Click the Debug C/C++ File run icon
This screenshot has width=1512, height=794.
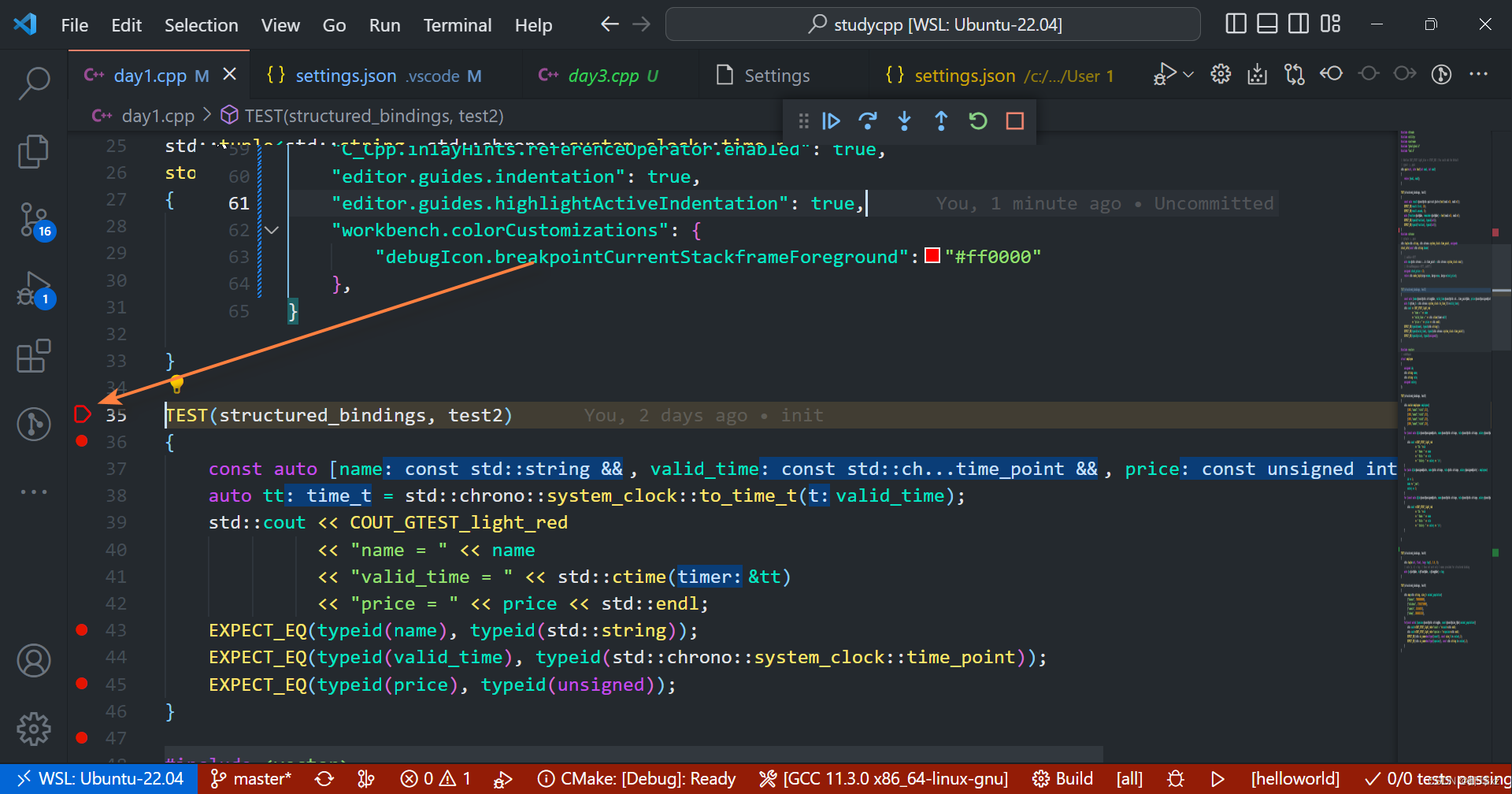[1165, 74]
